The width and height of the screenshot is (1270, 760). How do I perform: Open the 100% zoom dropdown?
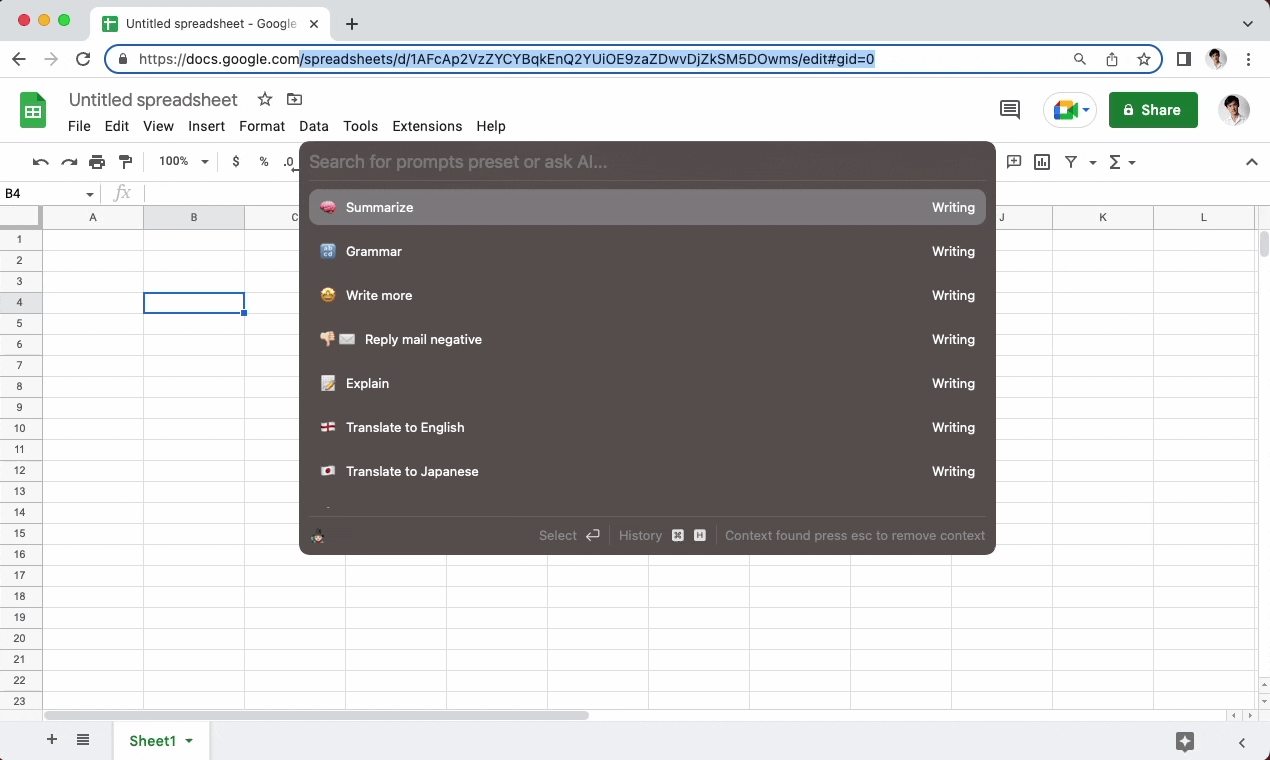tap(184, 162)
